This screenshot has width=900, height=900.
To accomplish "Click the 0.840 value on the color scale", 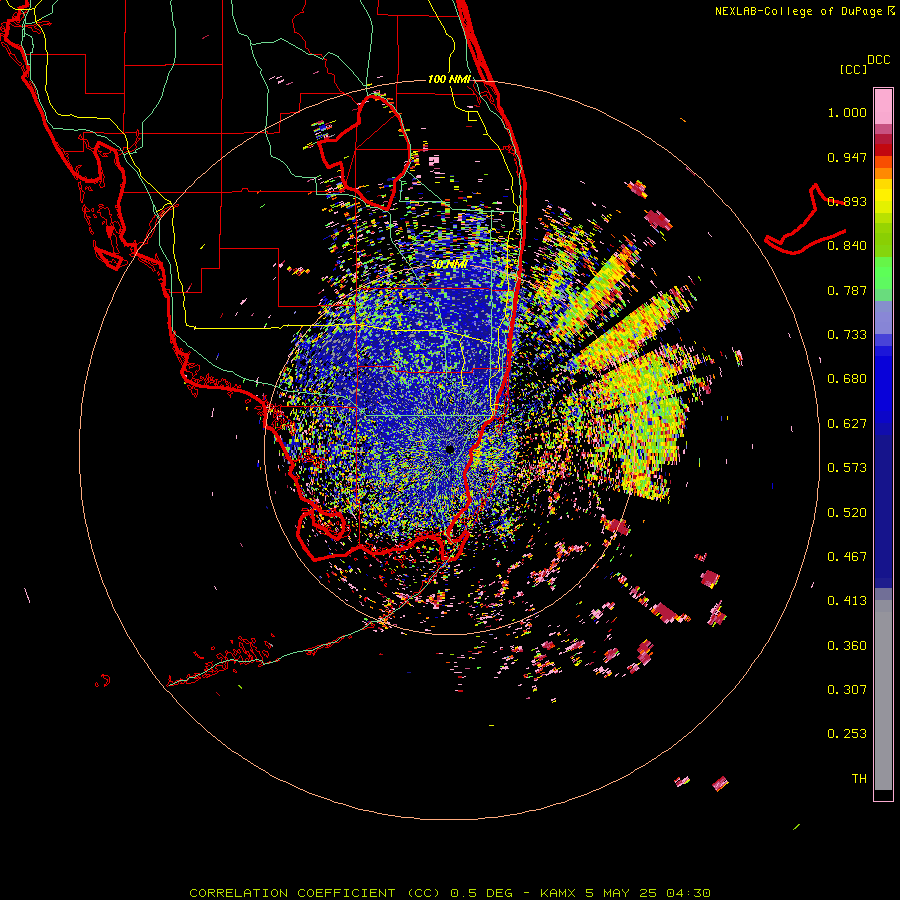I will [847, 246].
